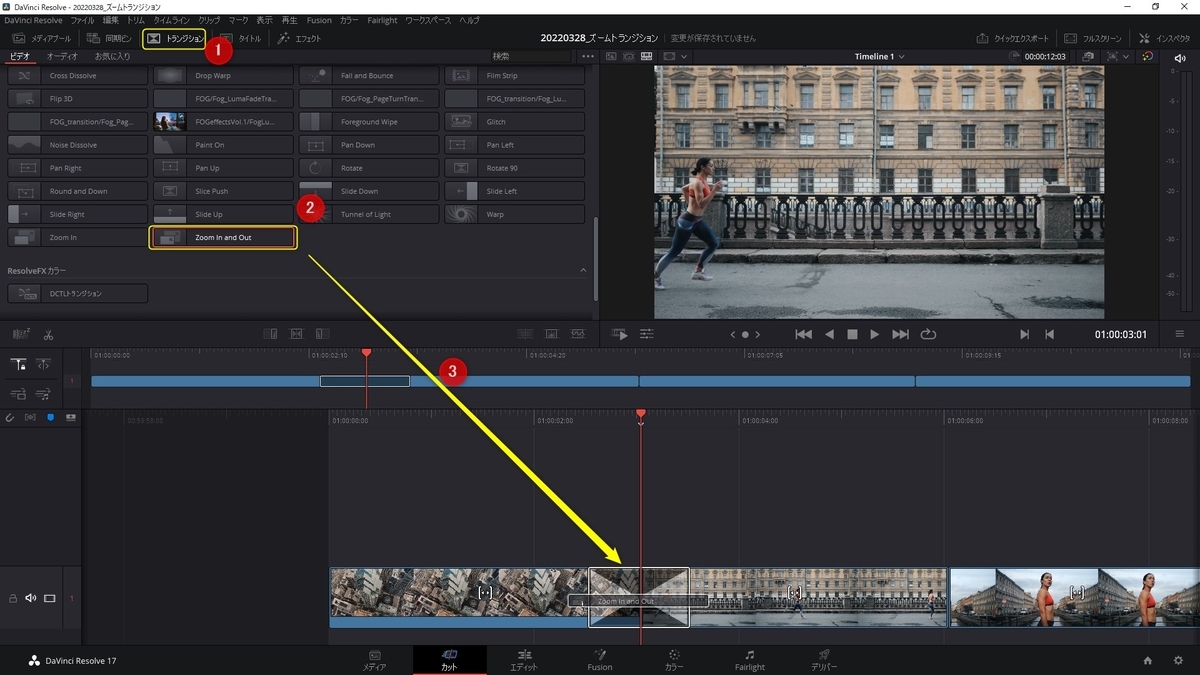Select the Film Strip transition

(515, 76)
